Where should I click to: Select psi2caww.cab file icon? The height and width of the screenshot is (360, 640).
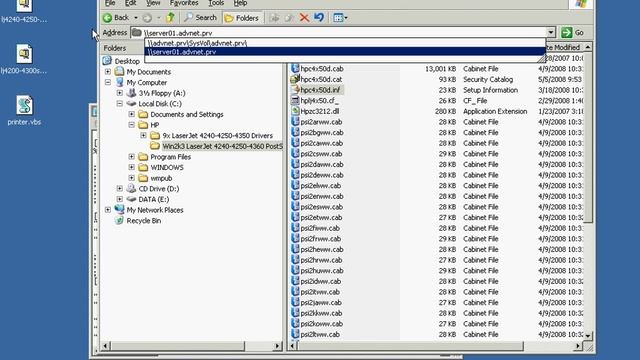[x=295, y=143]
